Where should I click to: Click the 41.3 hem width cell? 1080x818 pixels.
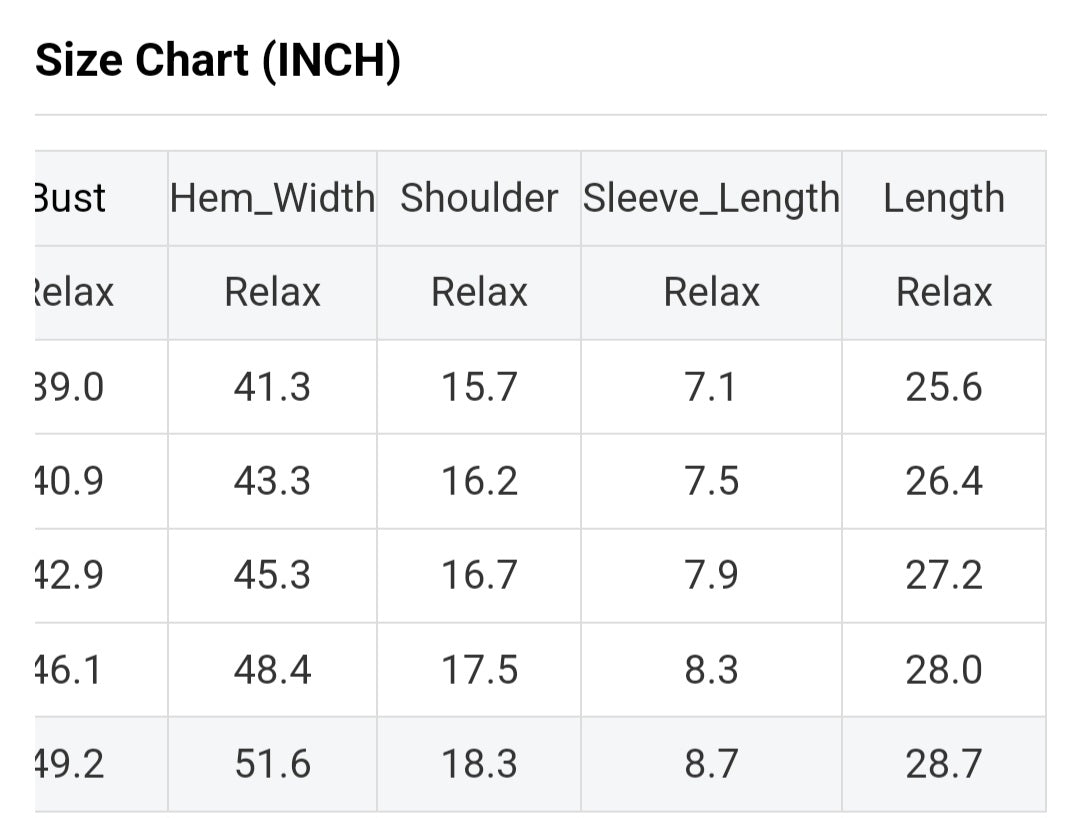[272, 387]
